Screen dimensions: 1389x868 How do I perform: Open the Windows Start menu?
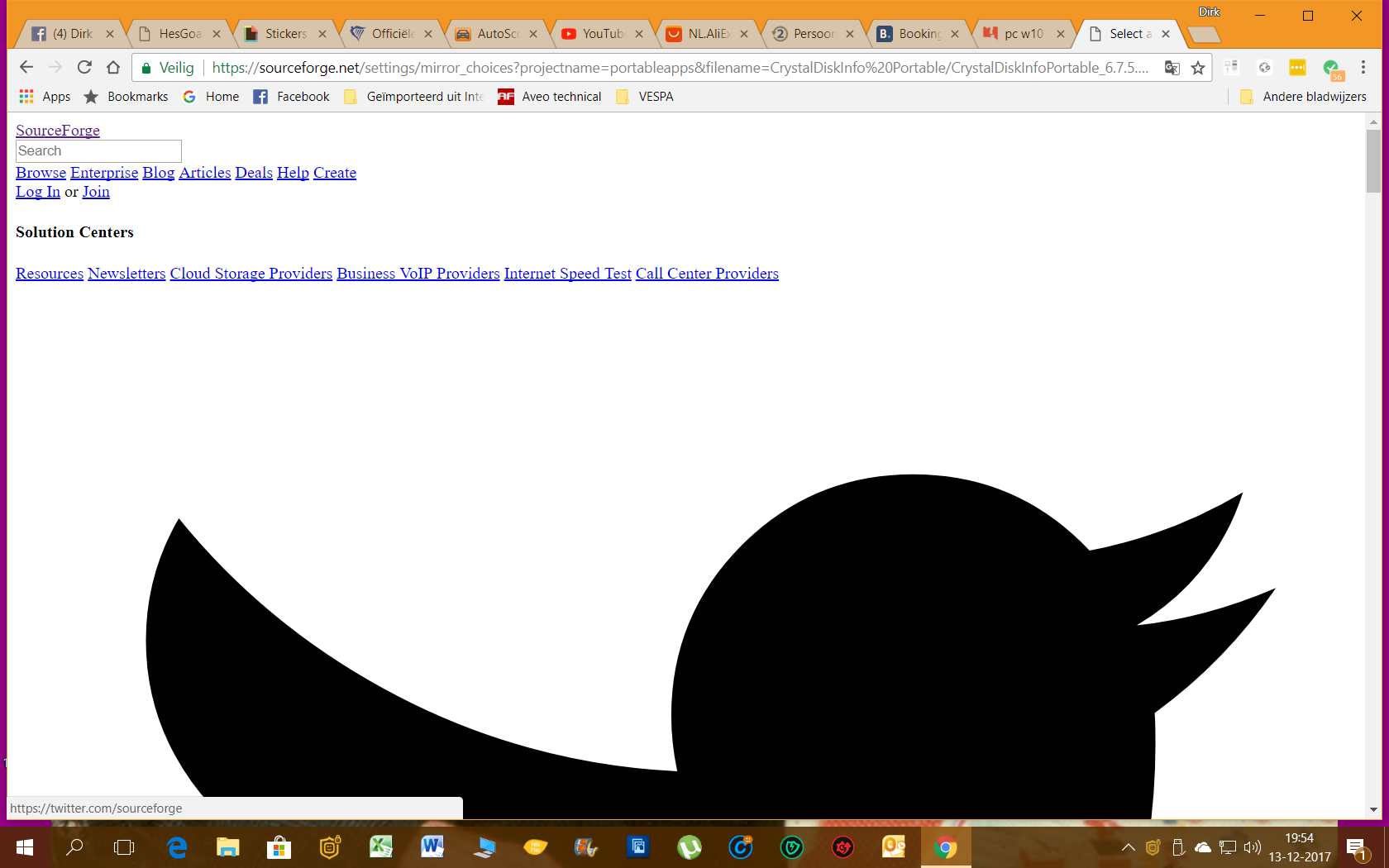pyautogui.click(x=25, y=847)
